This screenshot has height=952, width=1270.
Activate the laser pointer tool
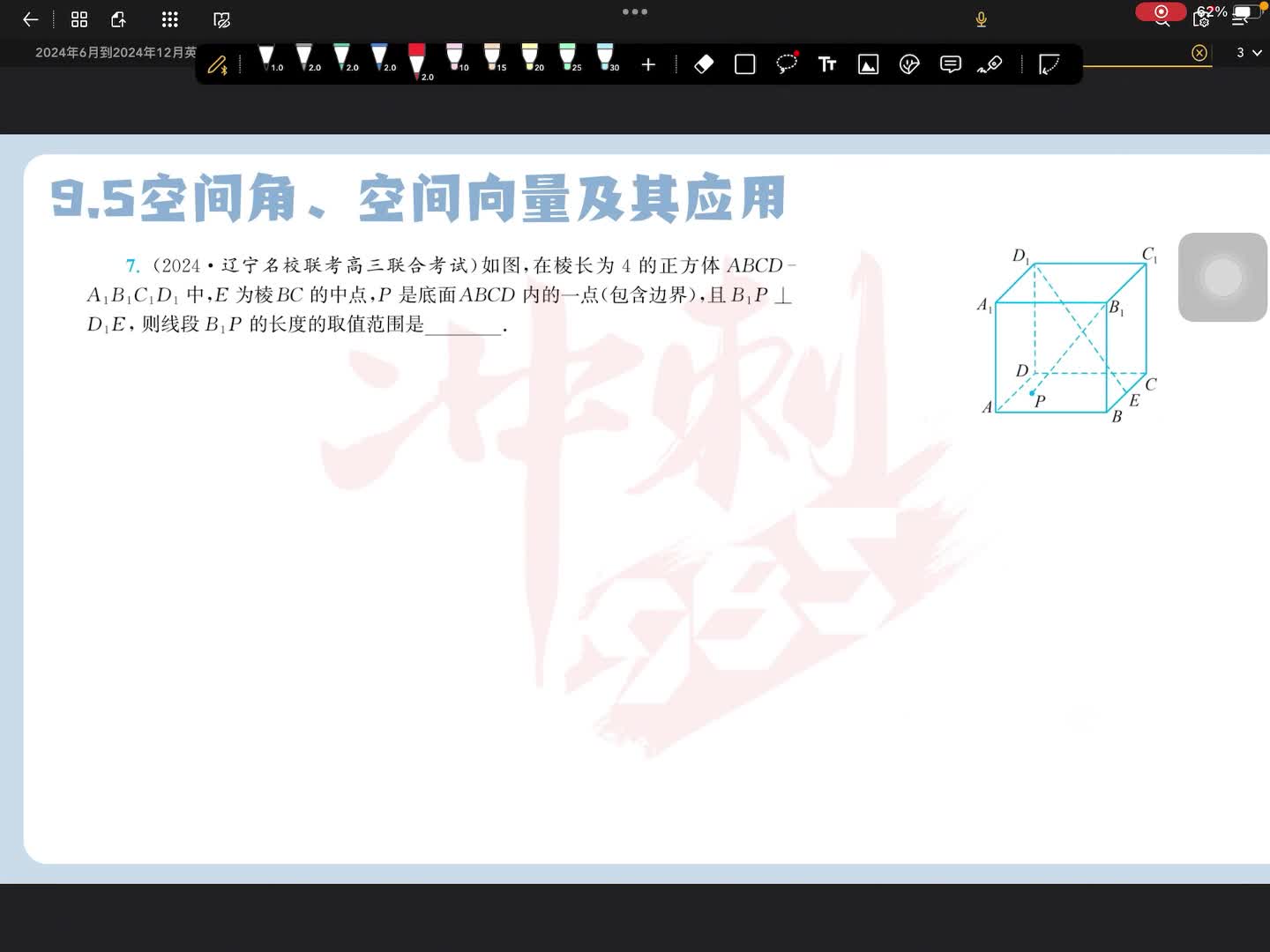[990, 64]
